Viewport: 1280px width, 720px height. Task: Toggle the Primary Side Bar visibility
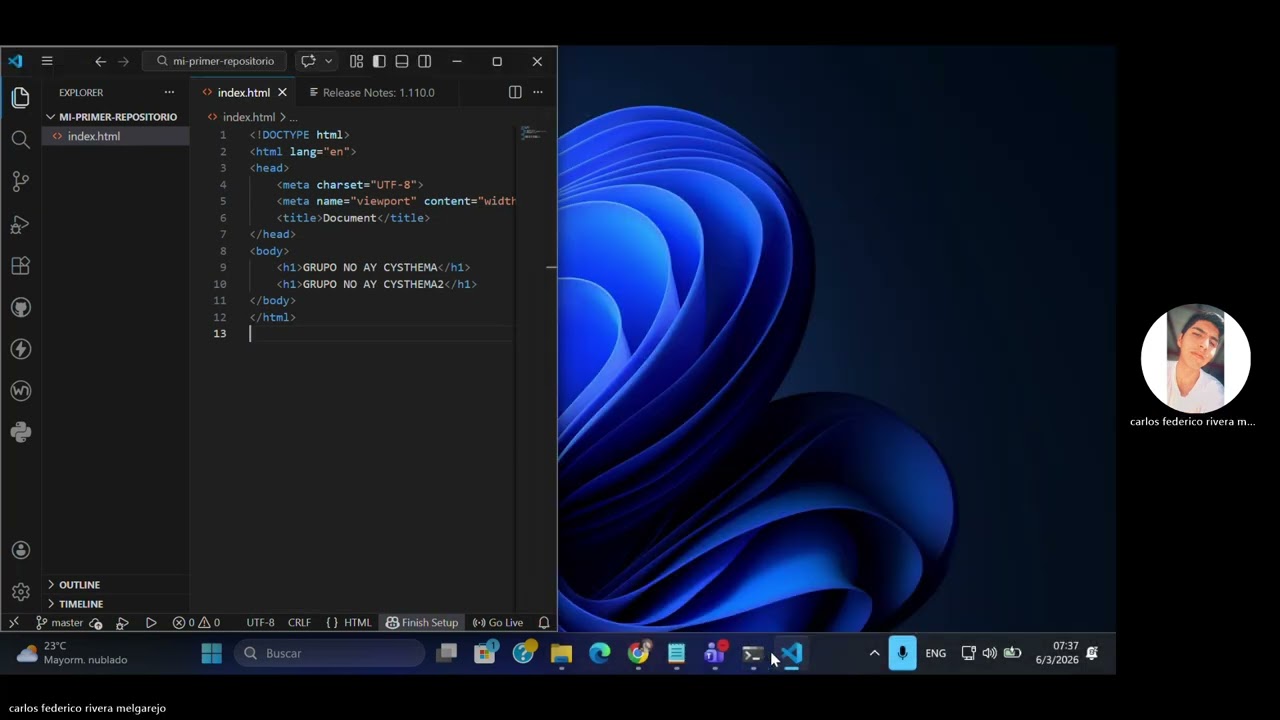click(x=379, y=61)
